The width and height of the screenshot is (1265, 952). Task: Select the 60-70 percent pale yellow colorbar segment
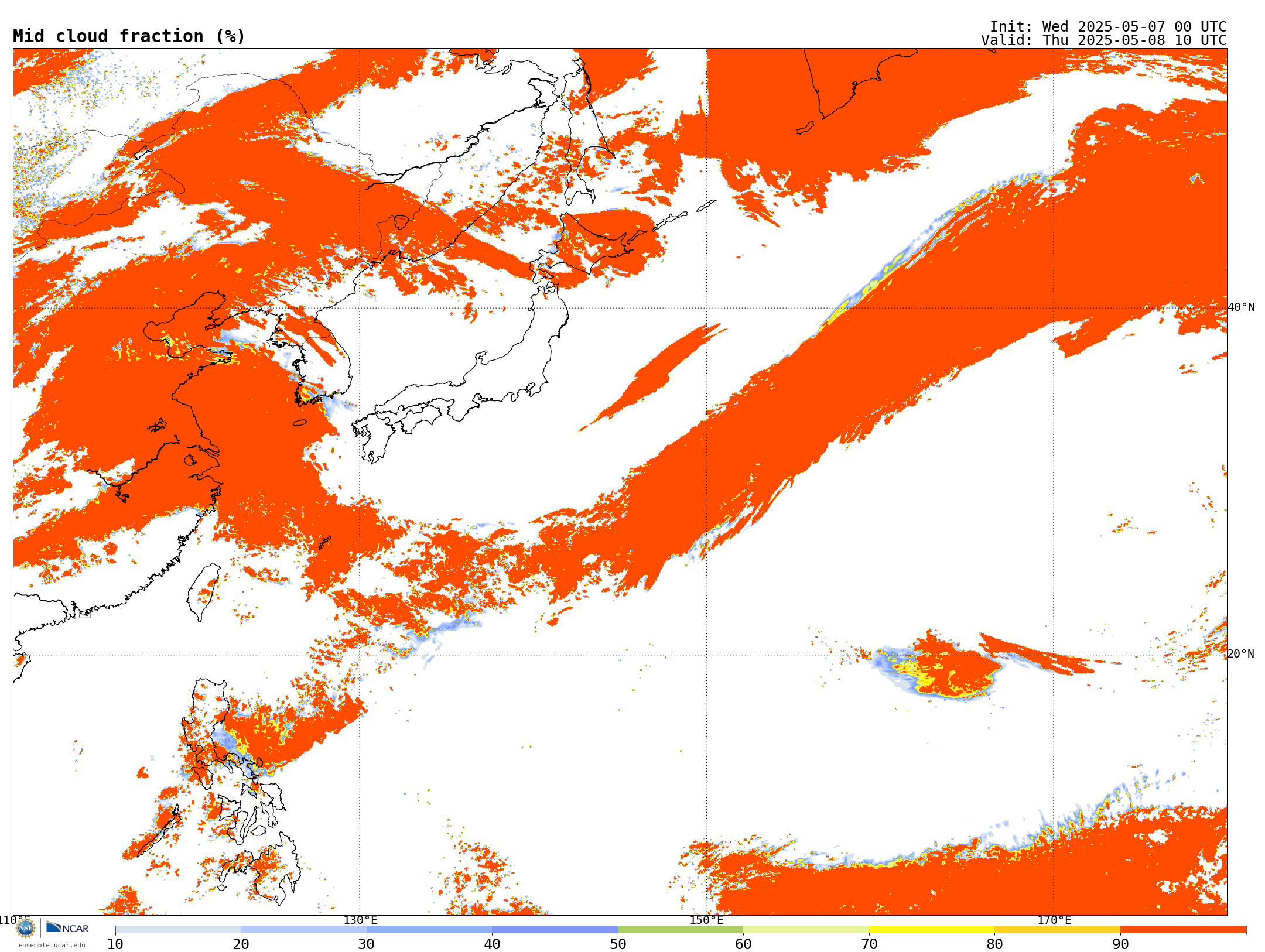click(806, 930)
